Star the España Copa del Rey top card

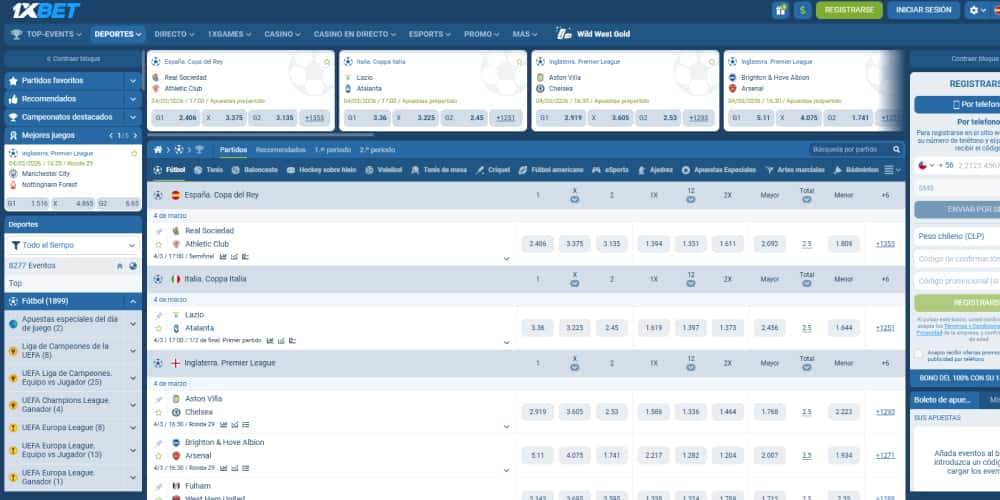(x=327, y=62)
